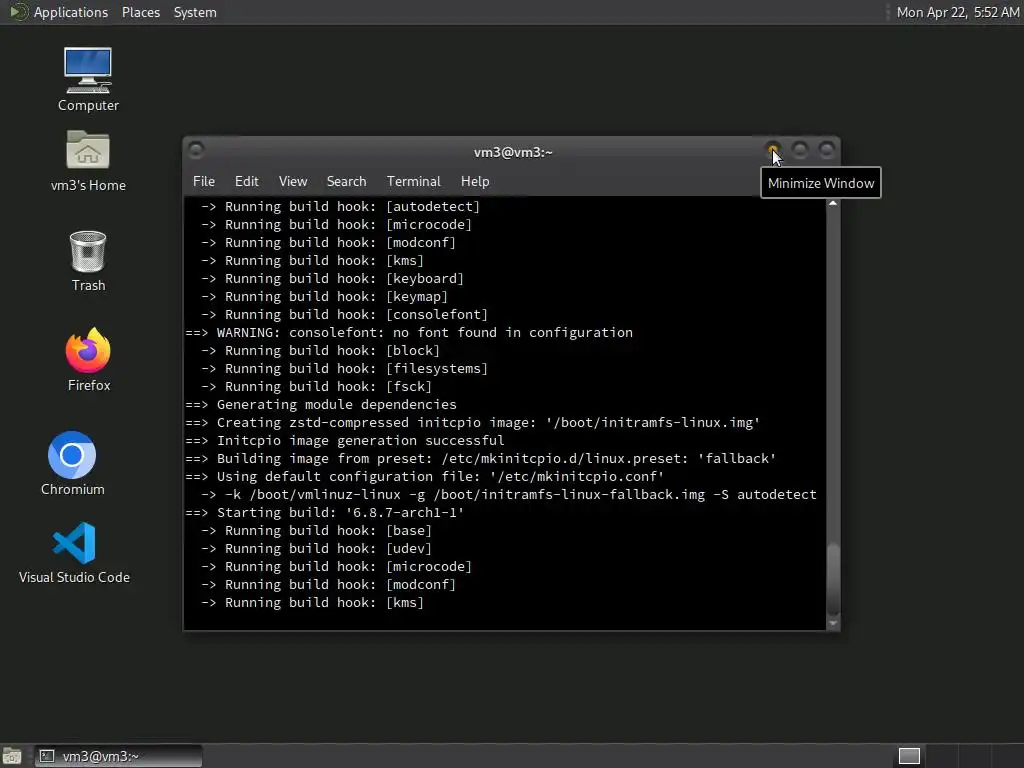Viewport: 1024px width, 768px height.
Task: Click the 'Creating zstd-compressed initcpio image' line
Action: pos(473,423)
